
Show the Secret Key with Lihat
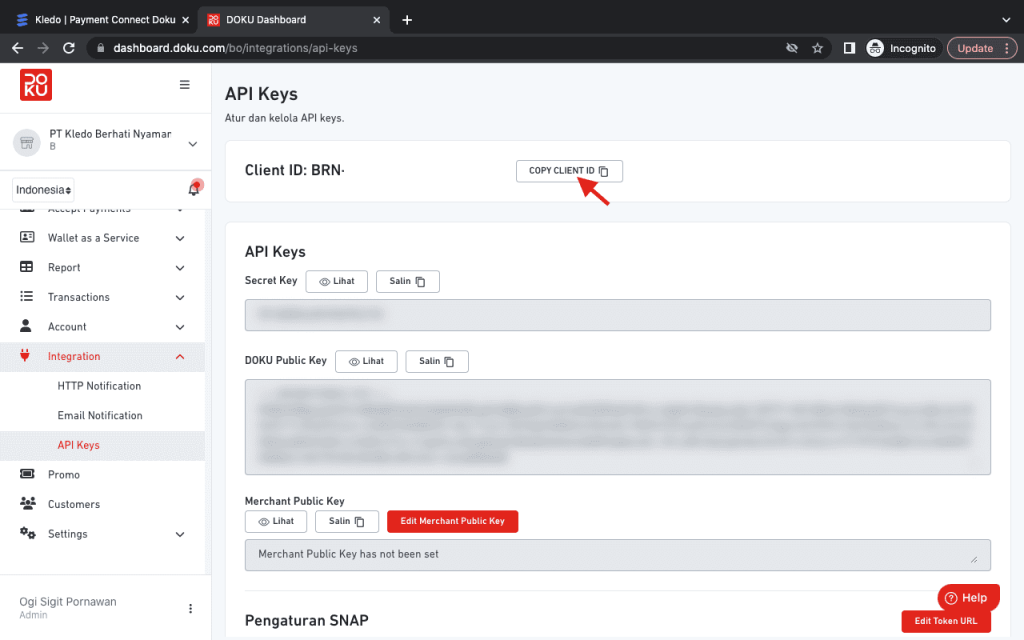tap(336, 281)
